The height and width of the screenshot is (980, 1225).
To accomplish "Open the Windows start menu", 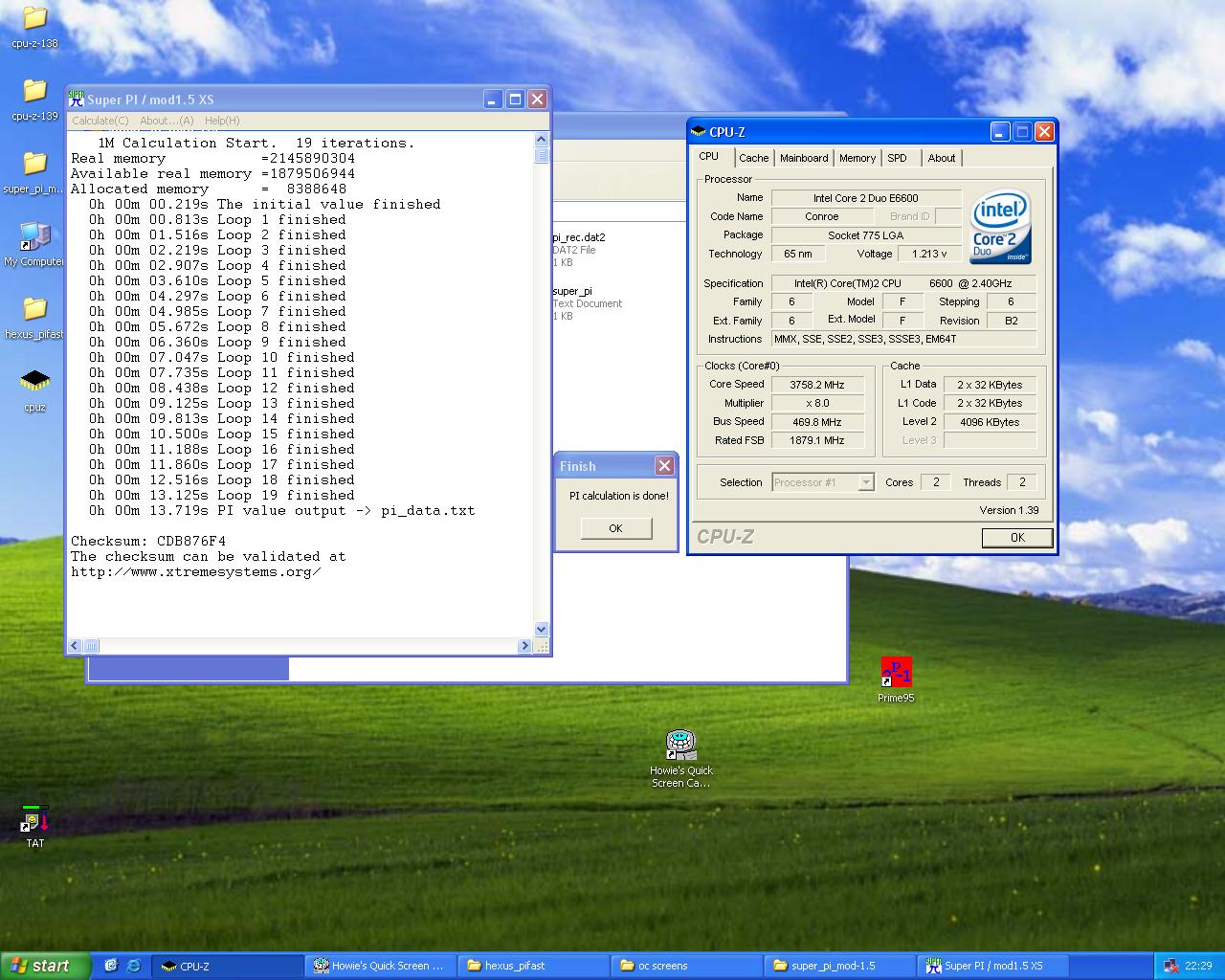I will [46, 966].
